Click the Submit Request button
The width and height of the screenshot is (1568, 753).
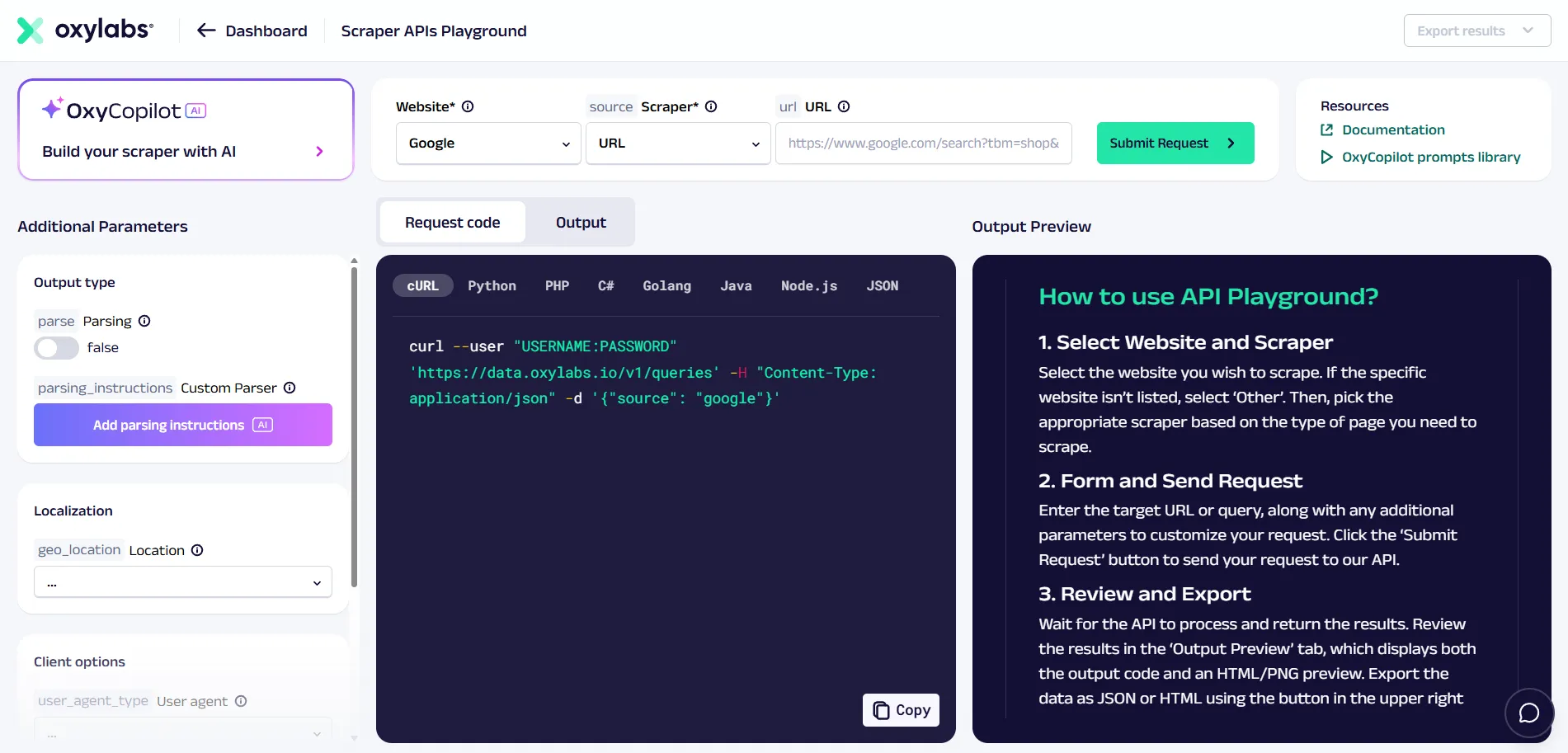(1175, 143)
